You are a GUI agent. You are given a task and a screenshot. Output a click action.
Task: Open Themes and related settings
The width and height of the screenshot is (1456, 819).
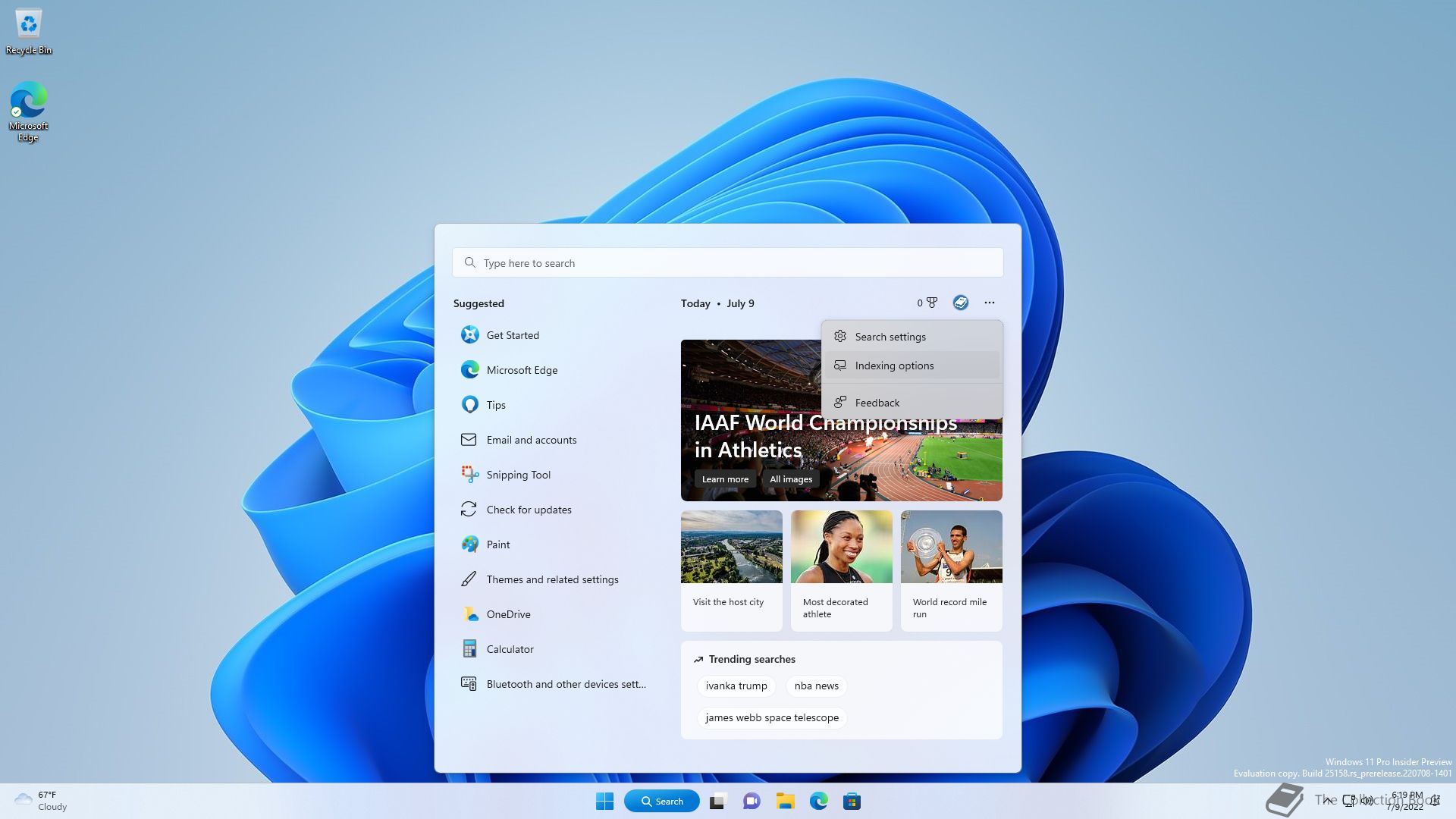pyautogui.click(x=554, y=579)
